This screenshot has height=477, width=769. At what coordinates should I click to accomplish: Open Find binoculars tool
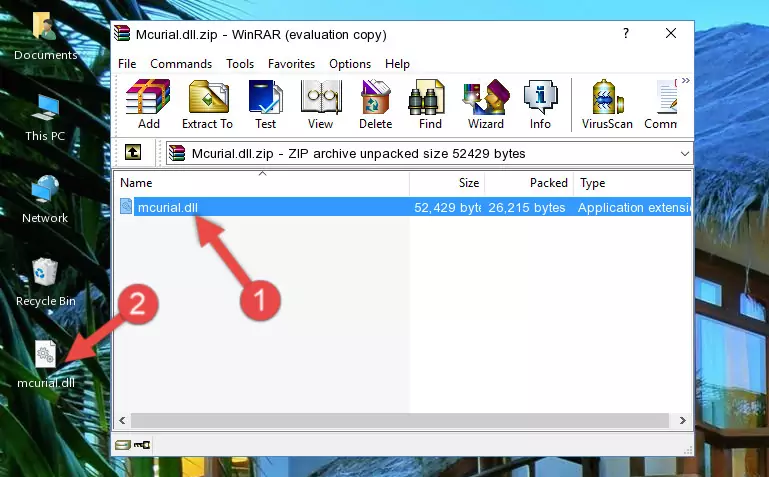point(430,104)
